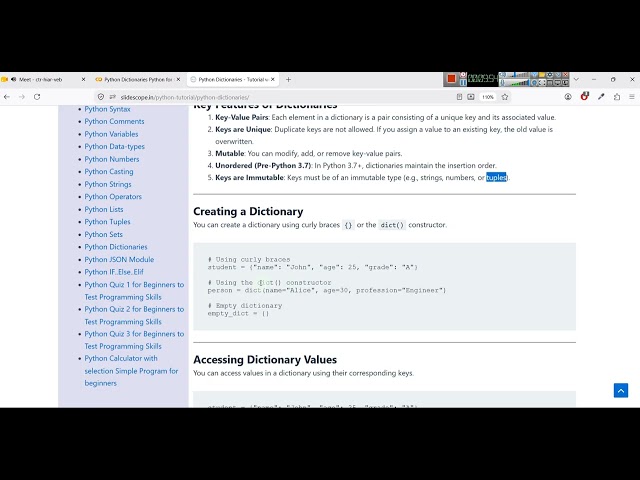Open the Firefox hamburger menu
640x480 pixels.
632,97
